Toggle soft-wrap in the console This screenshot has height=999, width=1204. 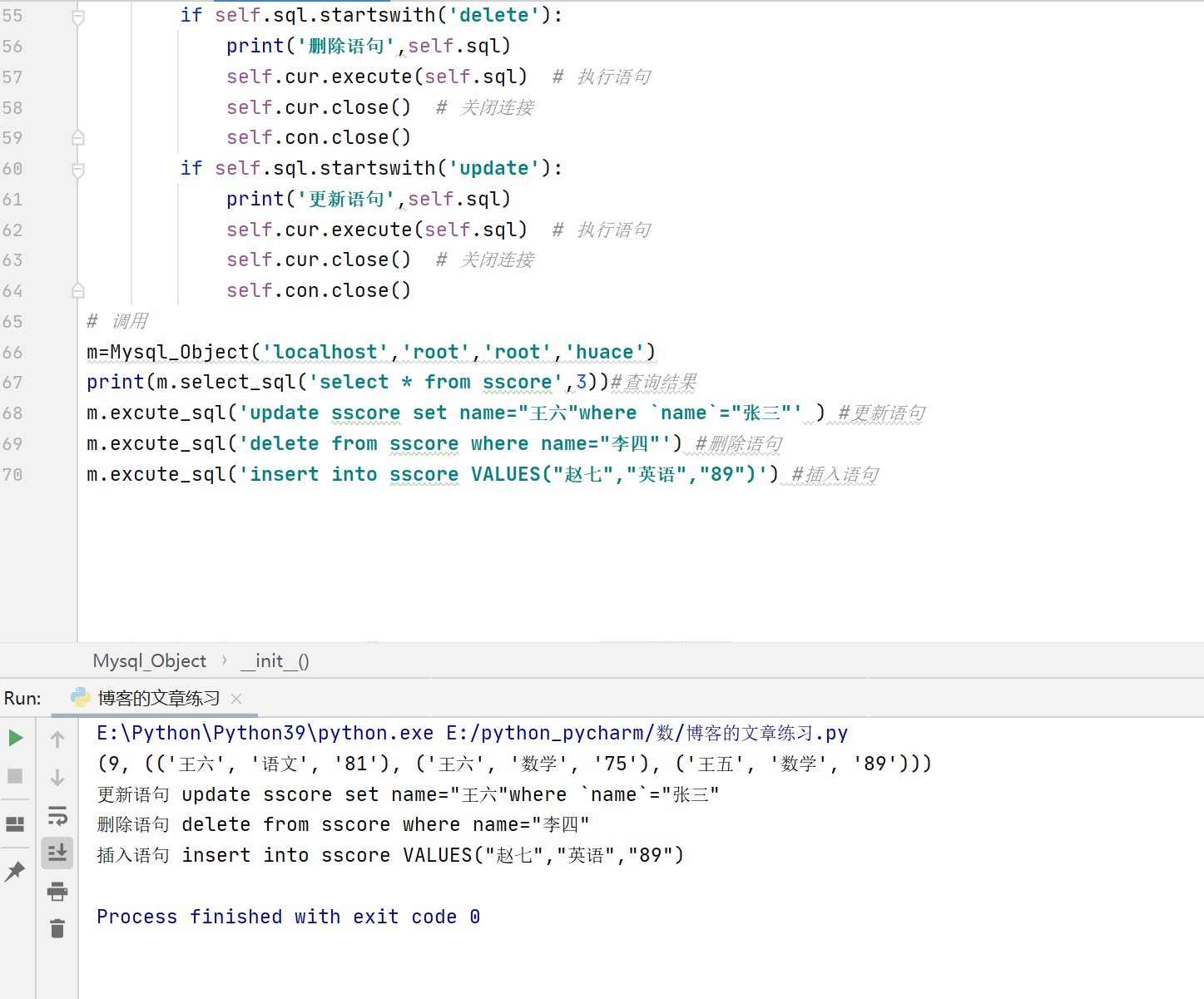[x=57, y=816]
